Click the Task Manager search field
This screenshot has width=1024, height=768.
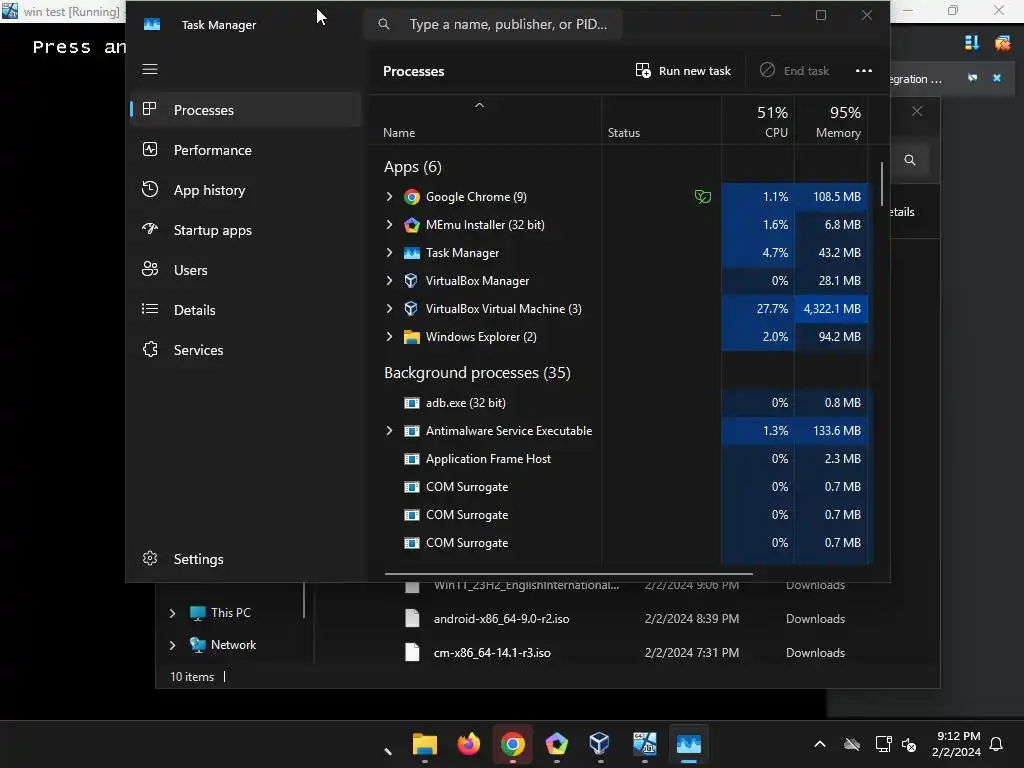[493, 24]
